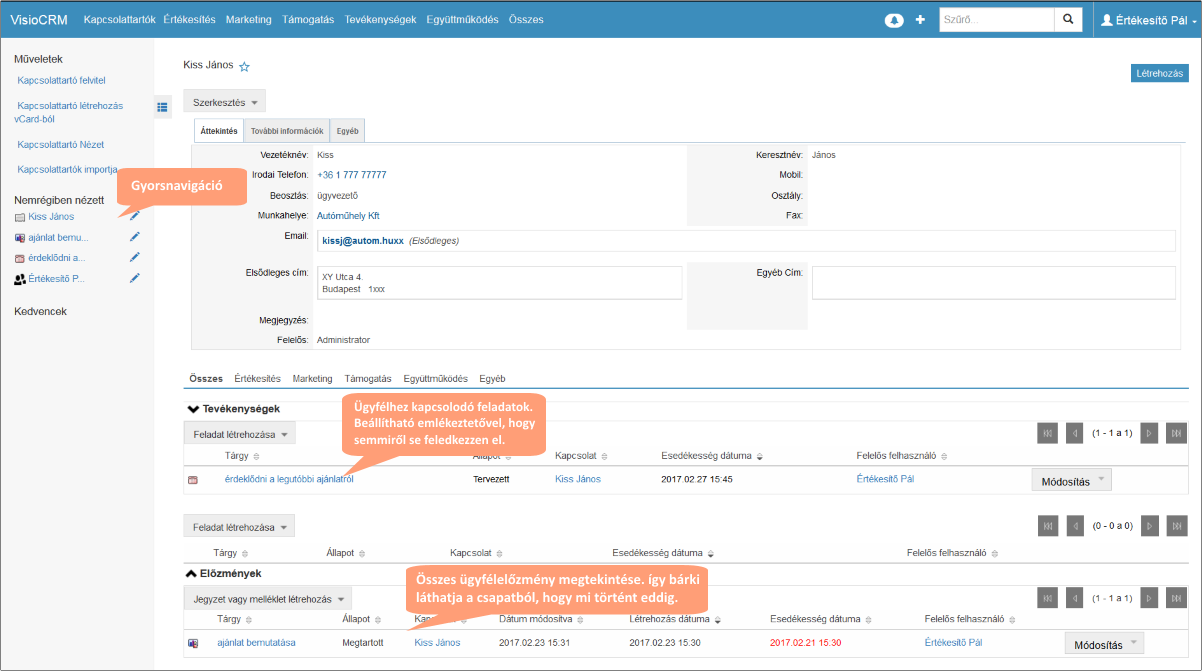Click the Létrehozás button
This screenshot has width=1202, height=671.
click(x=1159, y=73)
